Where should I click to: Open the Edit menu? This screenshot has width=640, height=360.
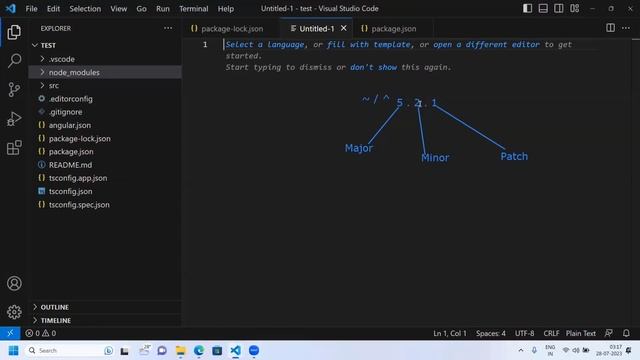(x=53, y=9)
